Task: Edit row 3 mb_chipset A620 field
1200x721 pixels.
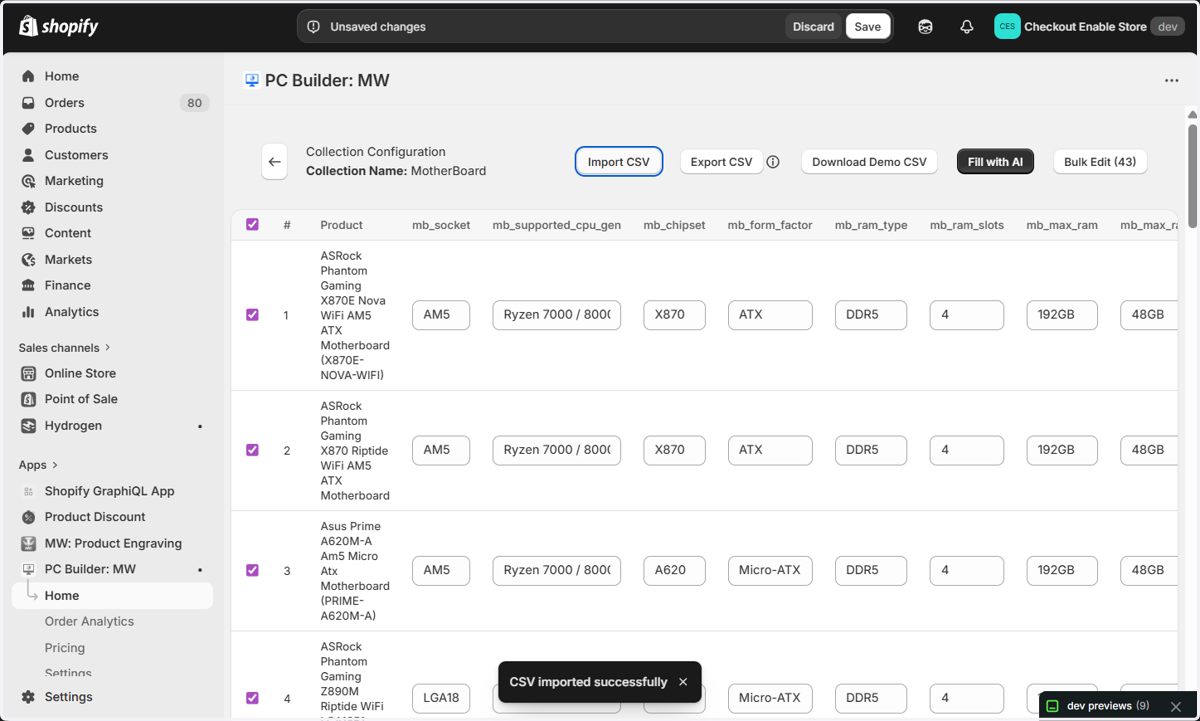Action: (674, 570)
